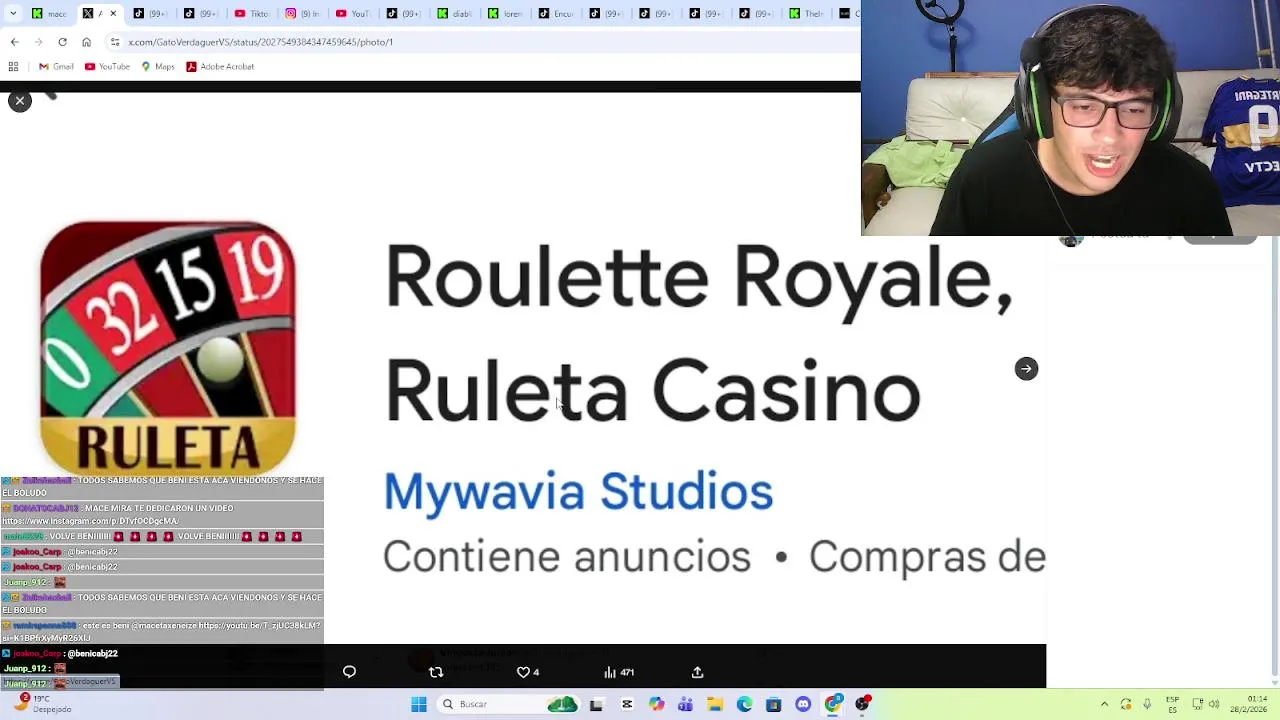The height and width of the screenshot is (720, 1280).
Task: Go back using the browser back arrow
Action: (14, 42)
